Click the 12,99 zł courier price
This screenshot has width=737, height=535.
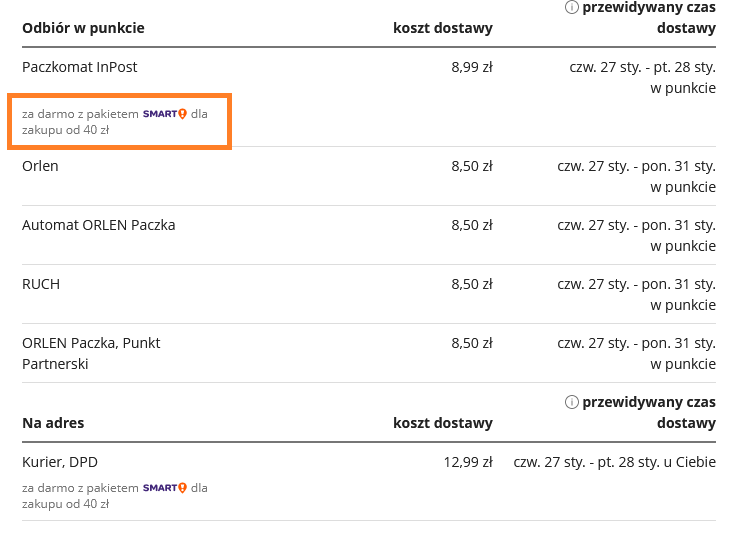(x=467, y=462)
